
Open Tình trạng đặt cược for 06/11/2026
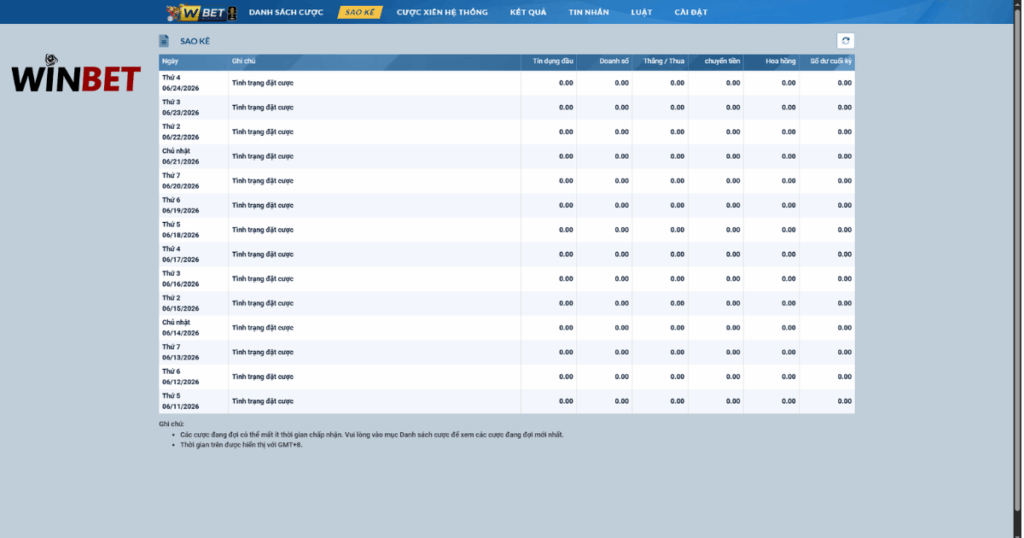[x=263, y=402]
